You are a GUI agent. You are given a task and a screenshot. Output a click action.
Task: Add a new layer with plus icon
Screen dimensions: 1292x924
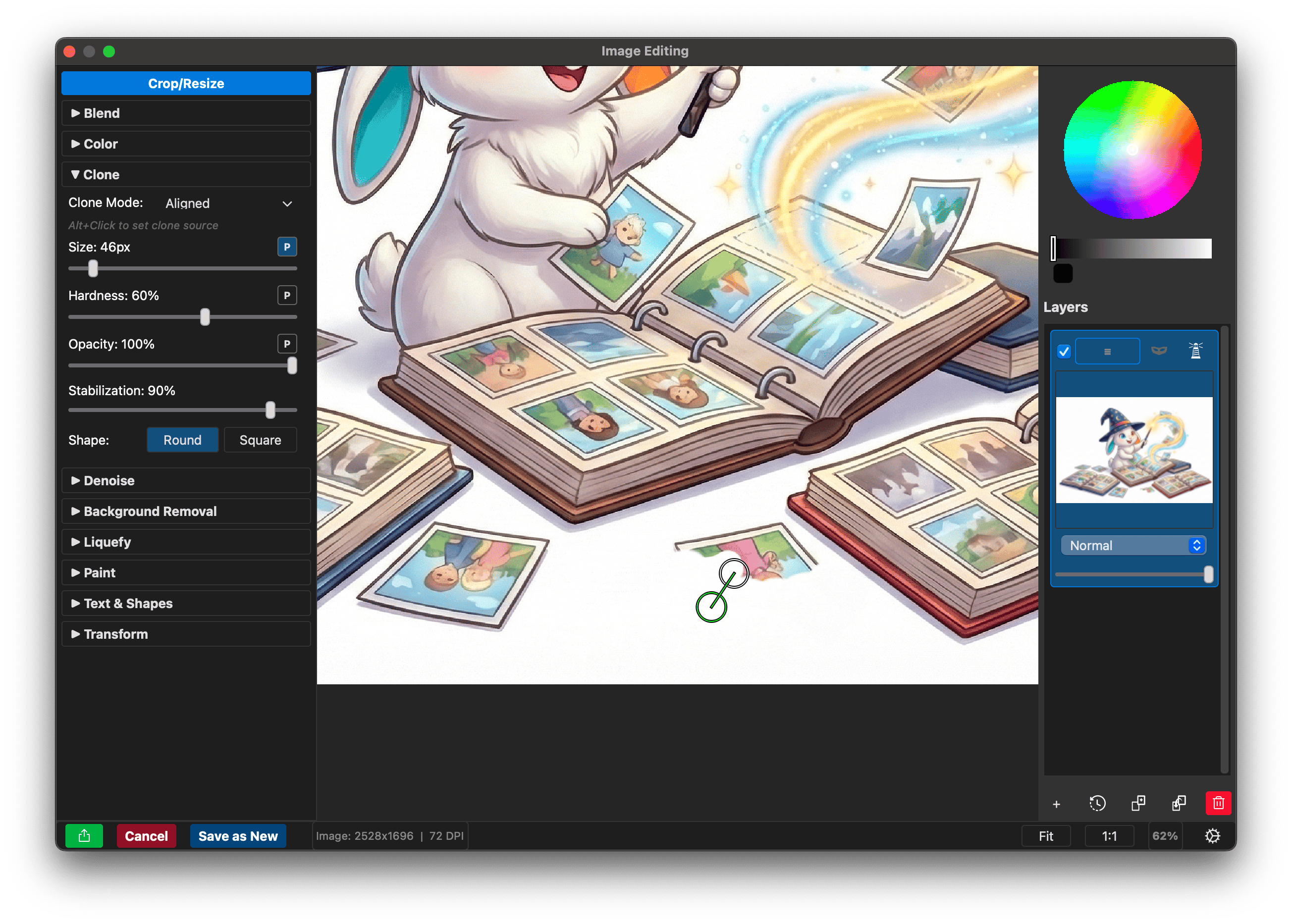click(x=1056, y=804)
